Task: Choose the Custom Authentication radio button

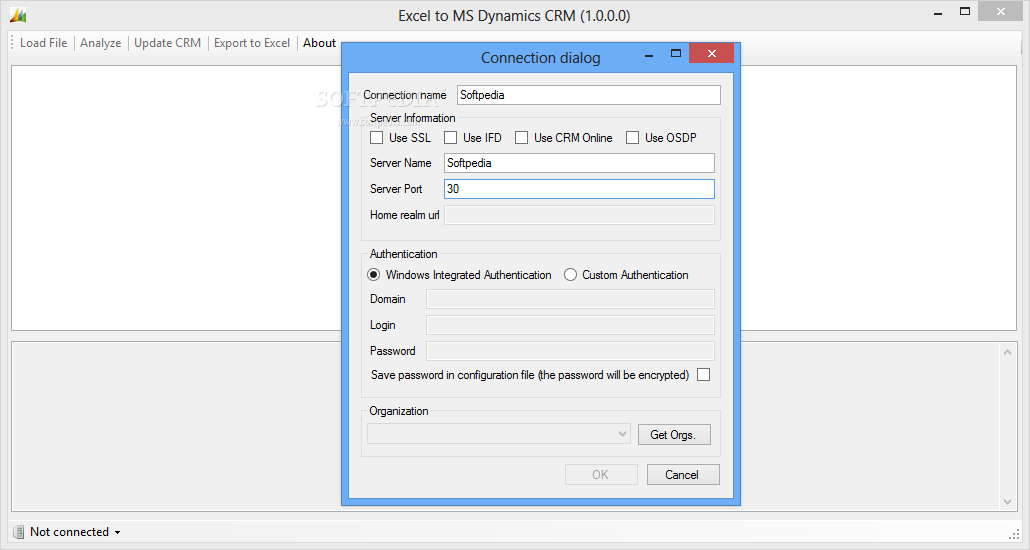Action: (x=570, y=275)
